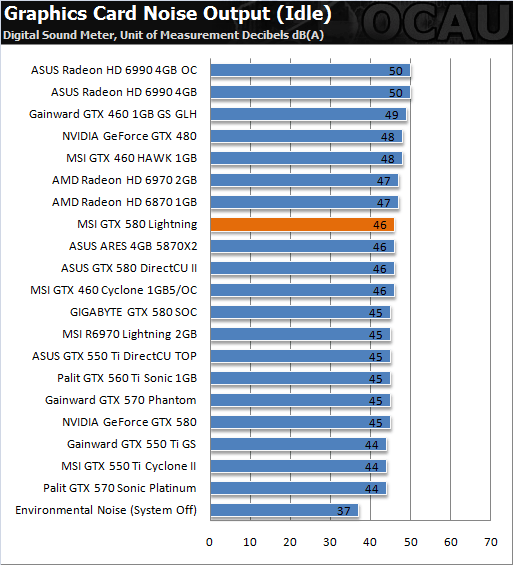Click the orange MSI GTX 580 Lightning bar
514x566 pixels.
click(302, 225)
